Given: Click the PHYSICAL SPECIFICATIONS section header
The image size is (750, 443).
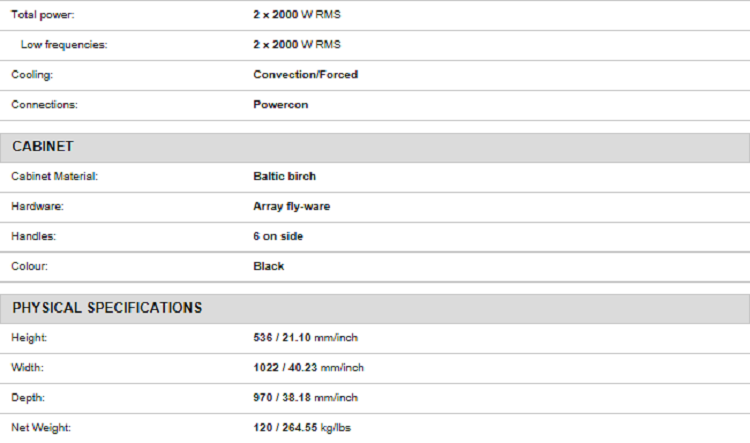Looking at the screenshot, I should (x=107, y=308).
